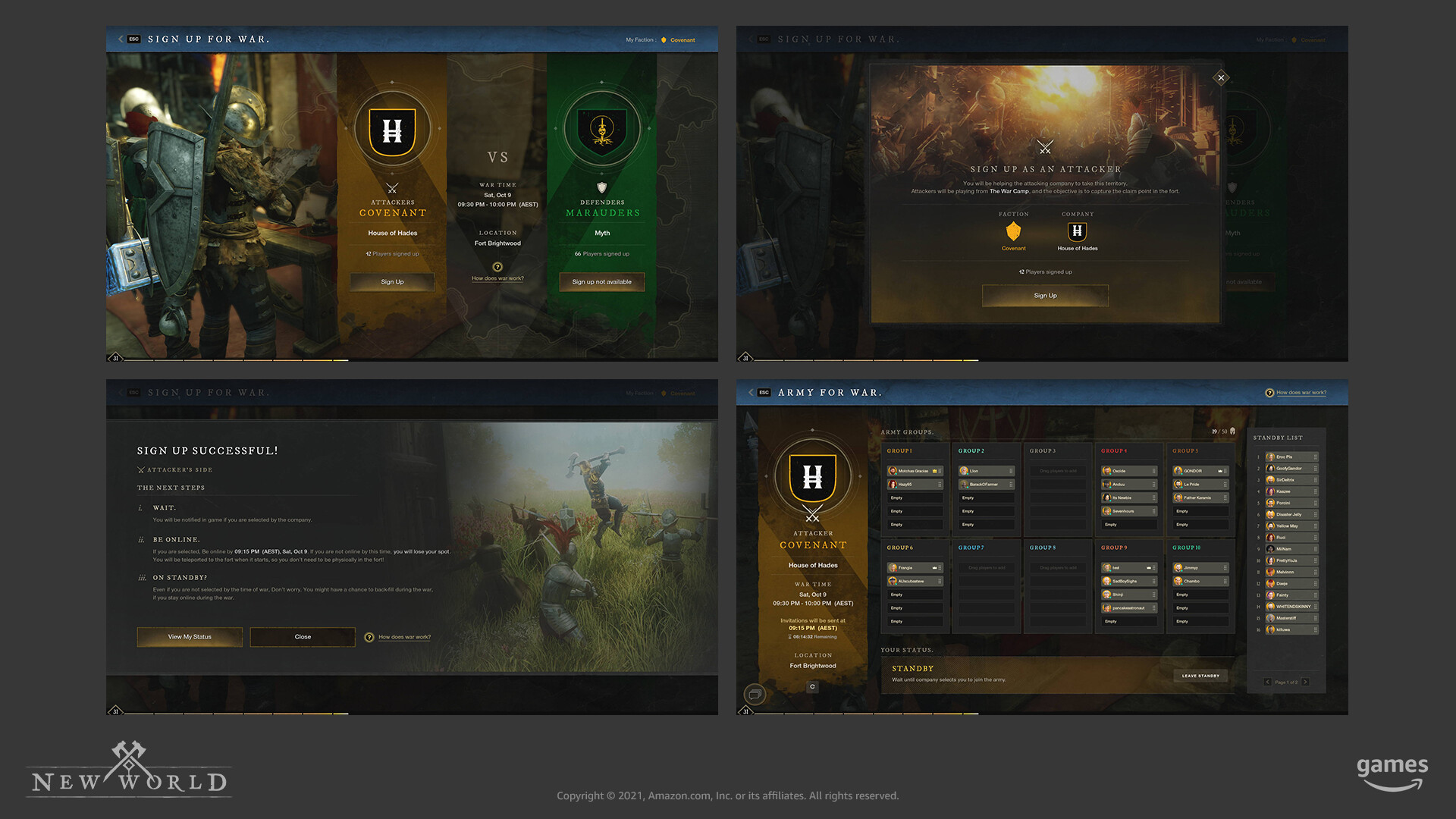This screenshot has height=819, width=1456.
Task: Close the Sign Up As An Attacker dialog
Action: tap(1221, 77)
